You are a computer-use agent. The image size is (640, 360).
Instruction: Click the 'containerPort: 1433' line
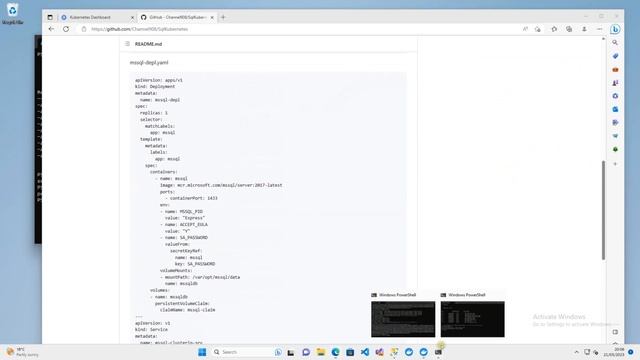tap(191, 198)
